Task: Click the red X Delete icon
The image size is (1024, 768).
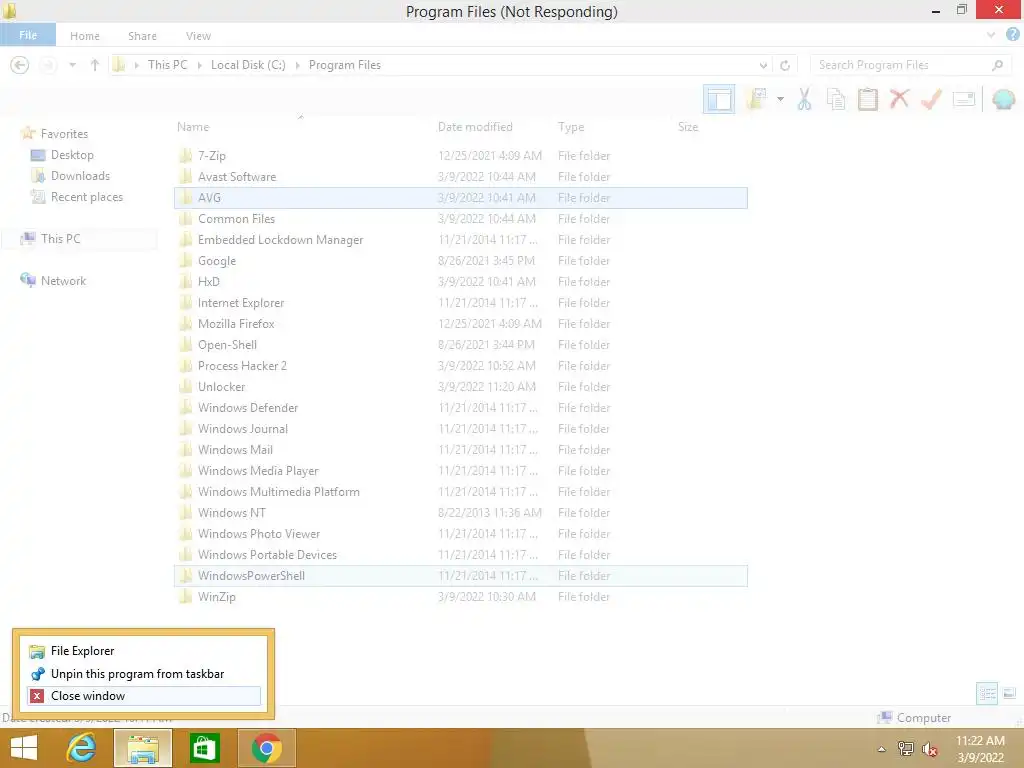Action: tap(899, 99)
